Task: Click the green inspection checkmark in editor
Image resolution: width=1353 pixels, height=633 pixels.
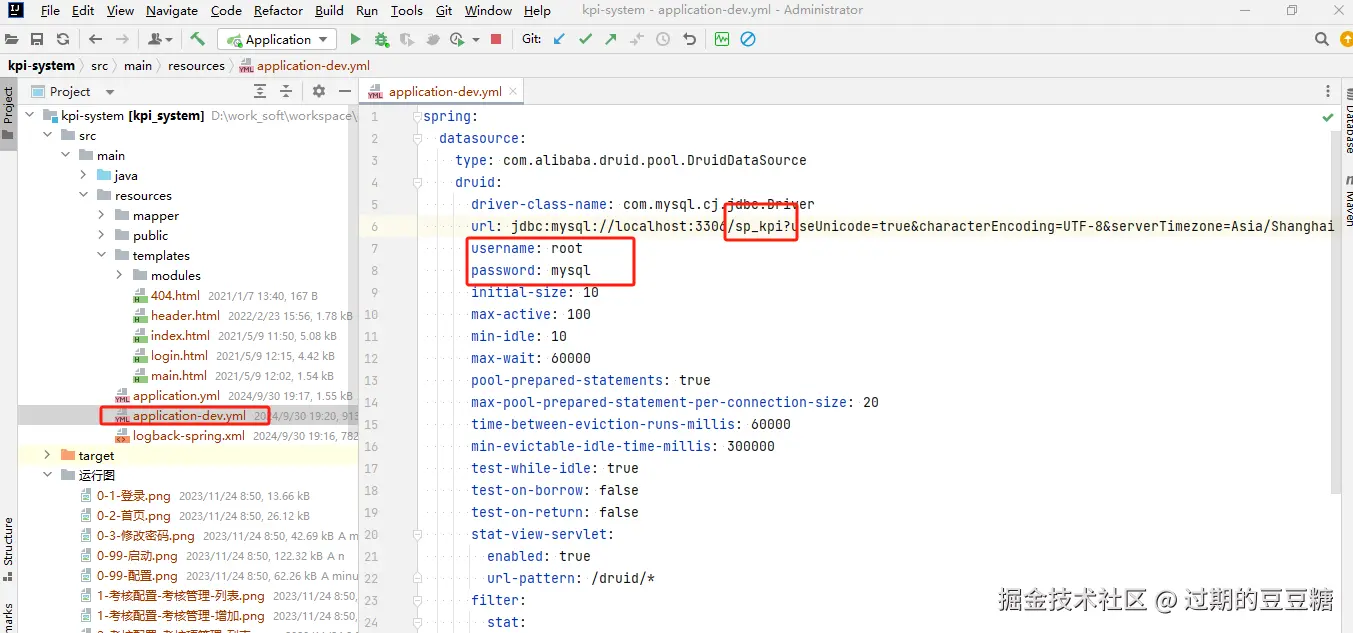Action: click(x=1328, y=117)
